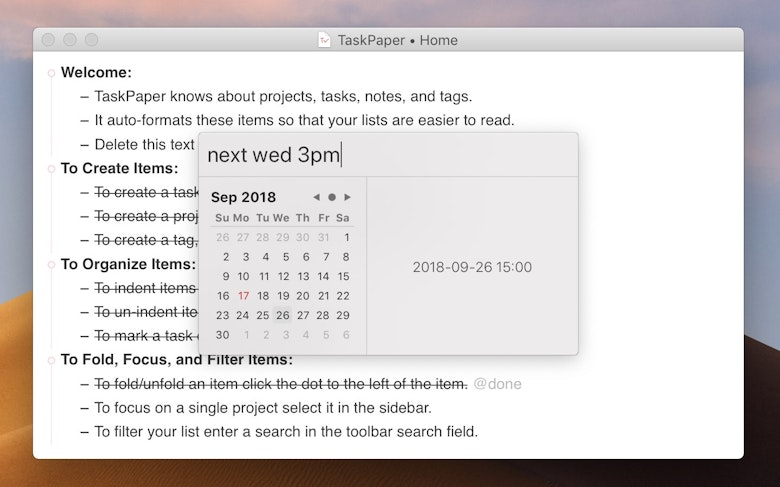
Task: Choose September 30 in the calendar
Action: point(222,335)
